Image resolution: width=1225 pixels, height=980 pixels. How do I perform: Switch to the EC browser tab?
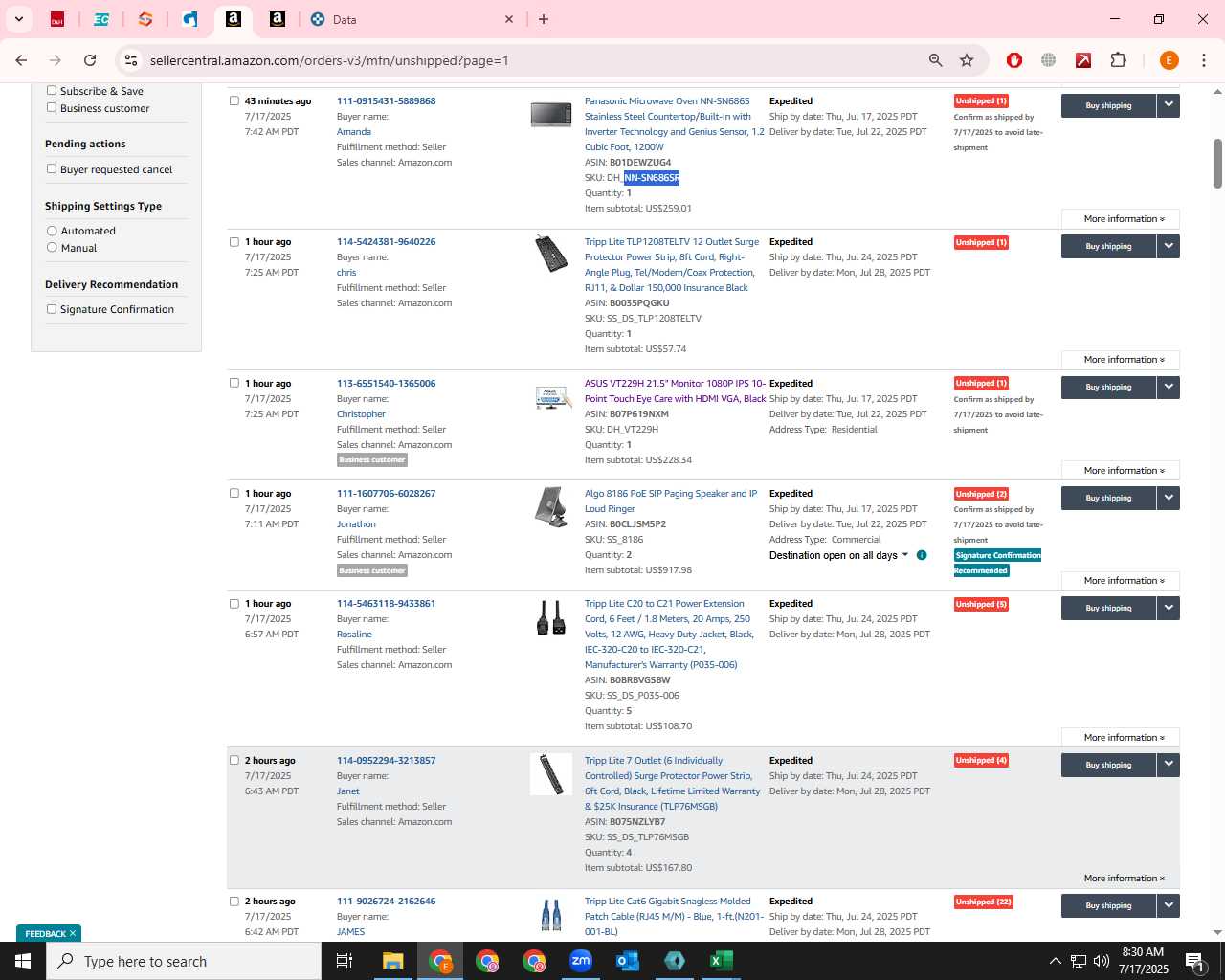coord(101,19)
